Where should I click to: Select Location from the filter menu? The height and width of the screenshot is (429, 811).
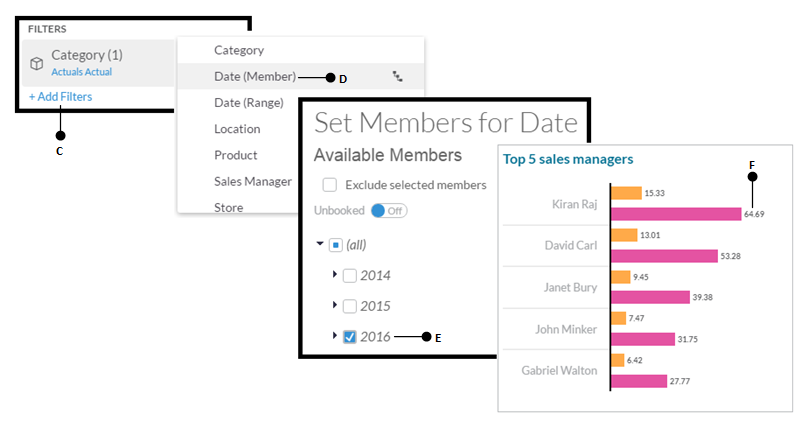(237, 129)
